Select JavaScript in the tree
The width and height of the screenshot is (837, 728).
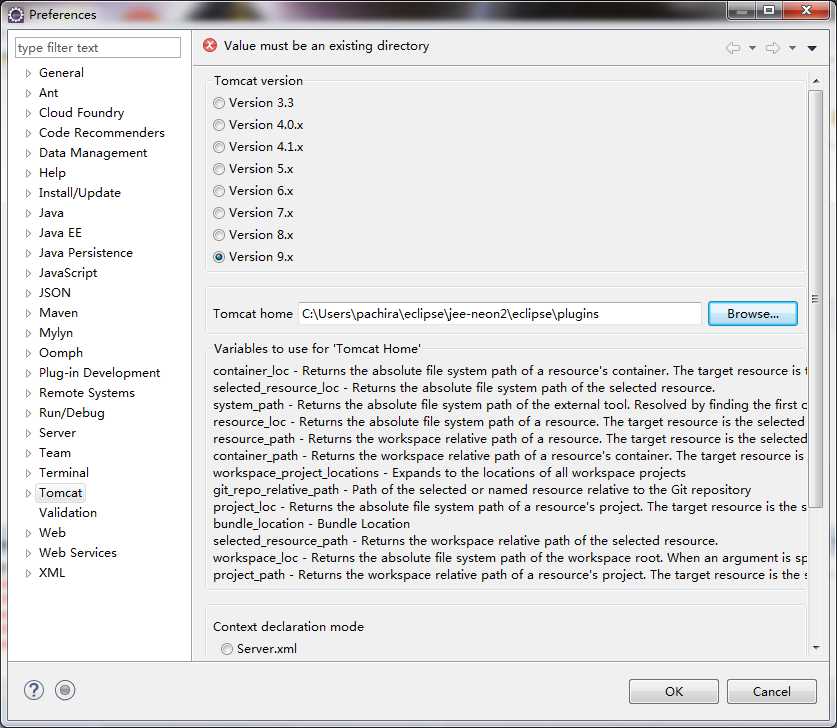coord(68,273)
